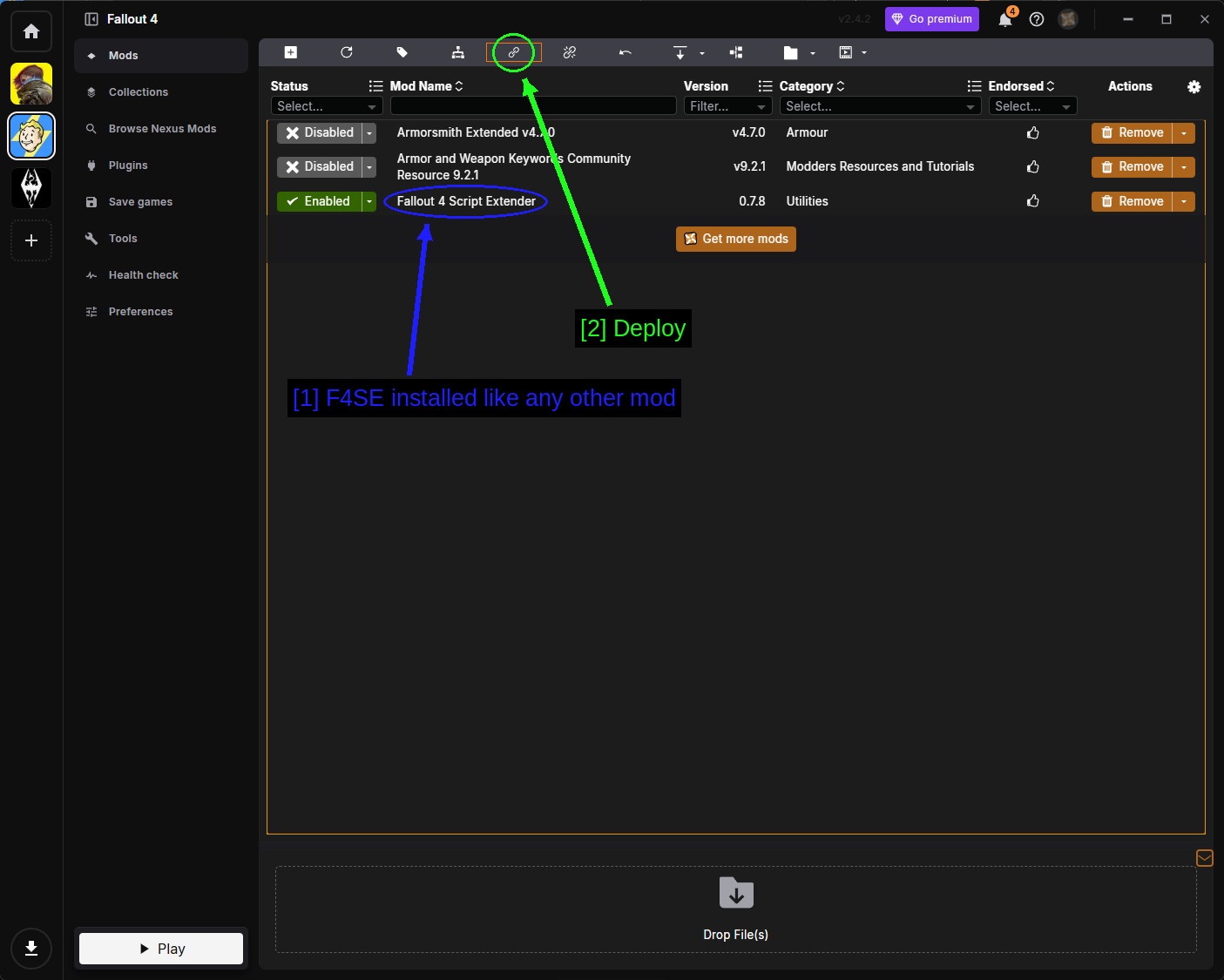Expand Remove options arrow for Armorsmith Extended
The image size is (1224, 980).
pyautogui.click(x=1184, y=132)
